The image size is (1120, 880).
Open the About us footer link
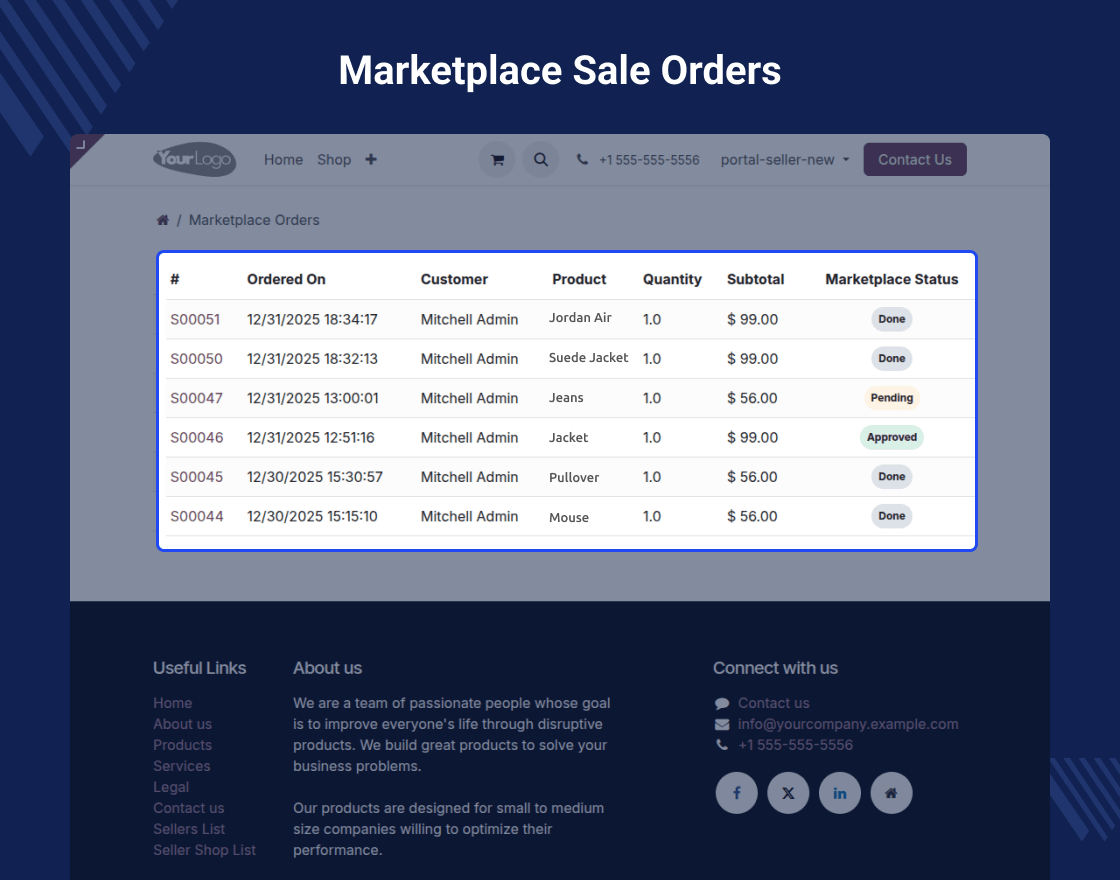[x=182, y=724]
